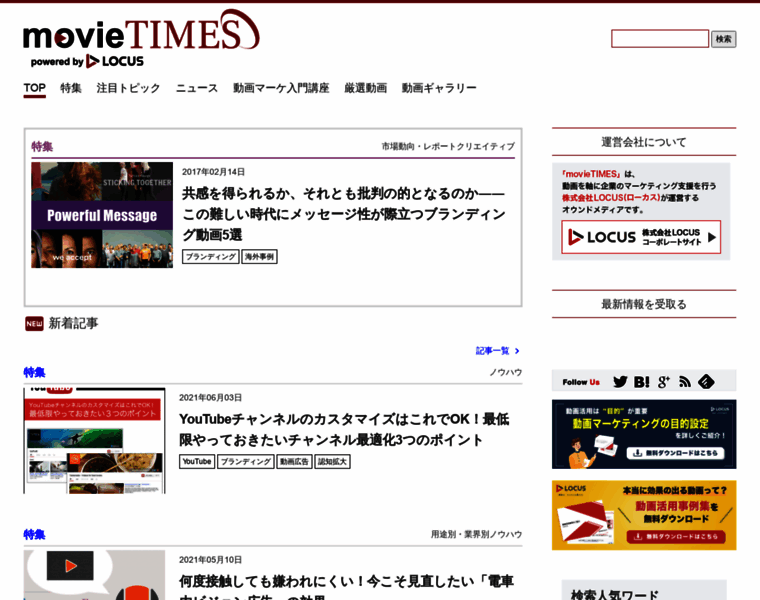Click the NEW badge beside 新着記事

(x=34, y=324)
